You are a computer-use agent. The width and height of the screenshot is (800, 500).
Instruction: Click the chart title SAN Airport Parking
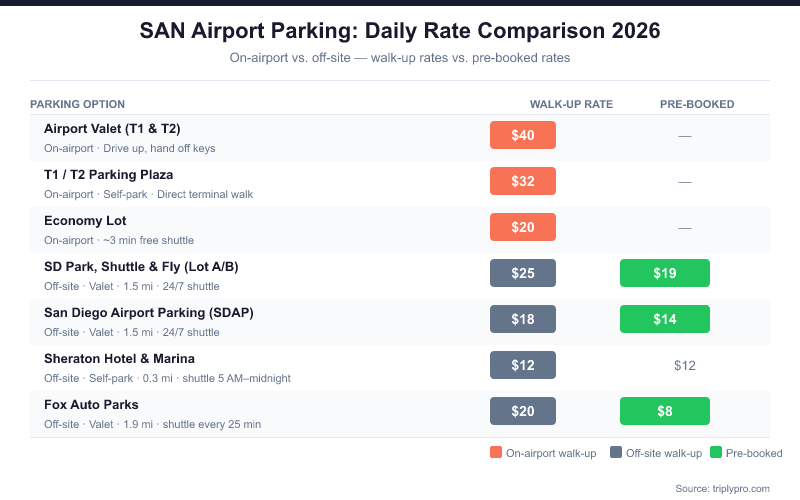[x=400, y=31]
